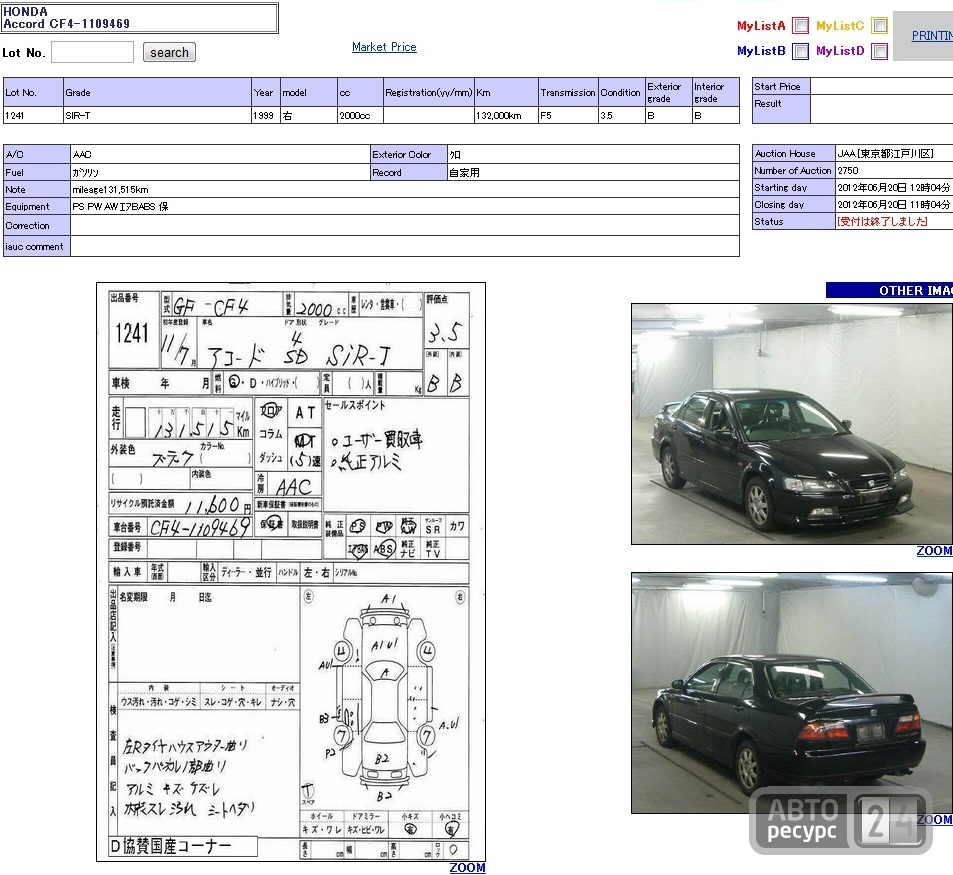This screenshot has width=953, height=875.
Task: Select the 132,000km mileage cell
Action: click(506, 115)
